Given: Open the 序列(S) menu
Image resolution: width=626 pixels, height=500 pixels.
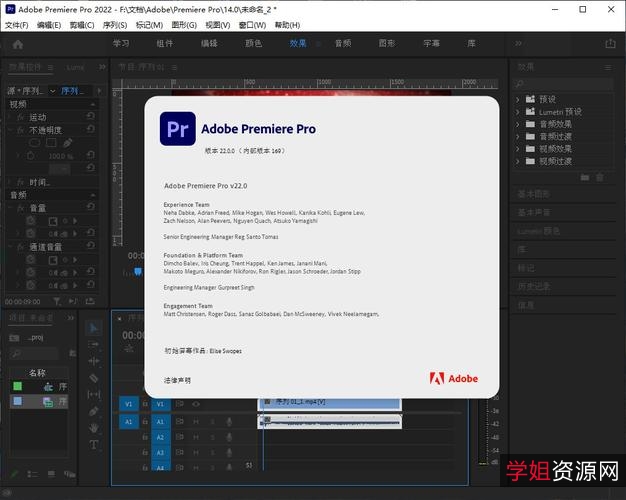Looking at the screenshot, I should [x=115, y=25].
